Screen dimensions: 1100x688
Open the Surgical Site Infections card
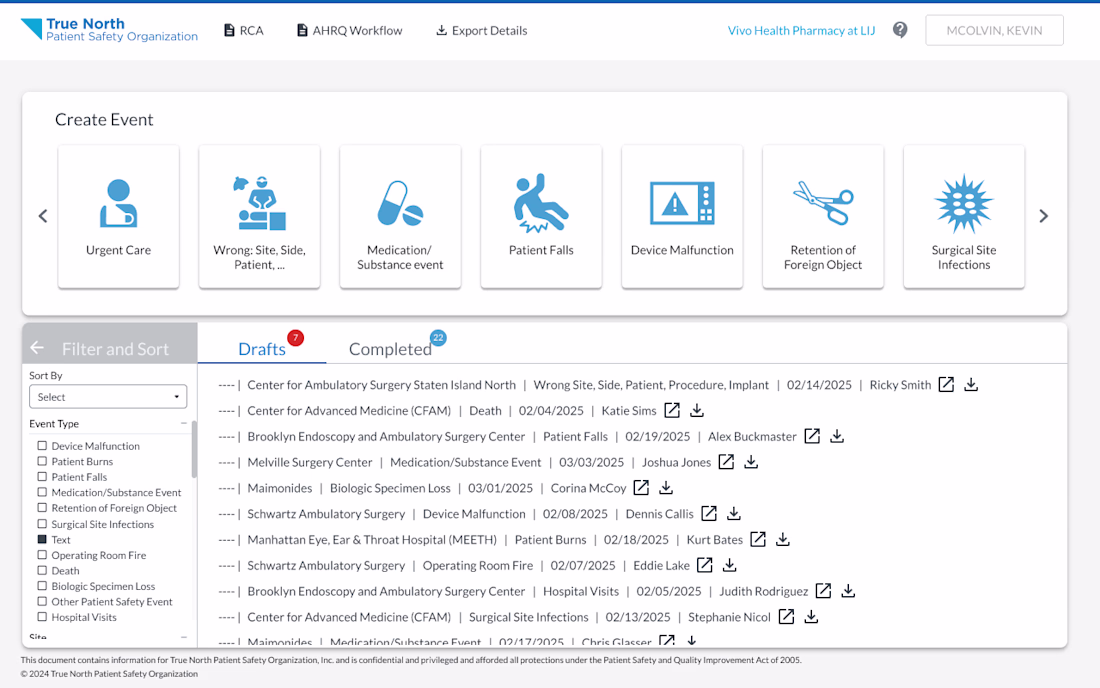(x=964, y=216)
